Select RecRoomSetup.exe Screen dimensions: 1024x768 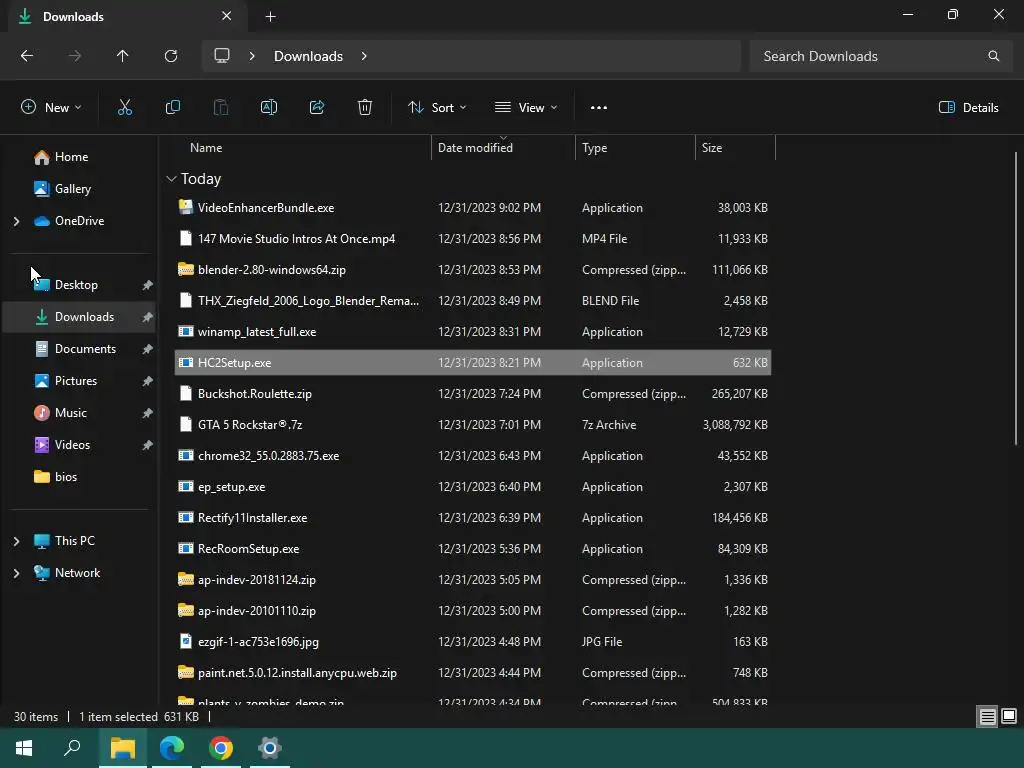click(473, 549)
